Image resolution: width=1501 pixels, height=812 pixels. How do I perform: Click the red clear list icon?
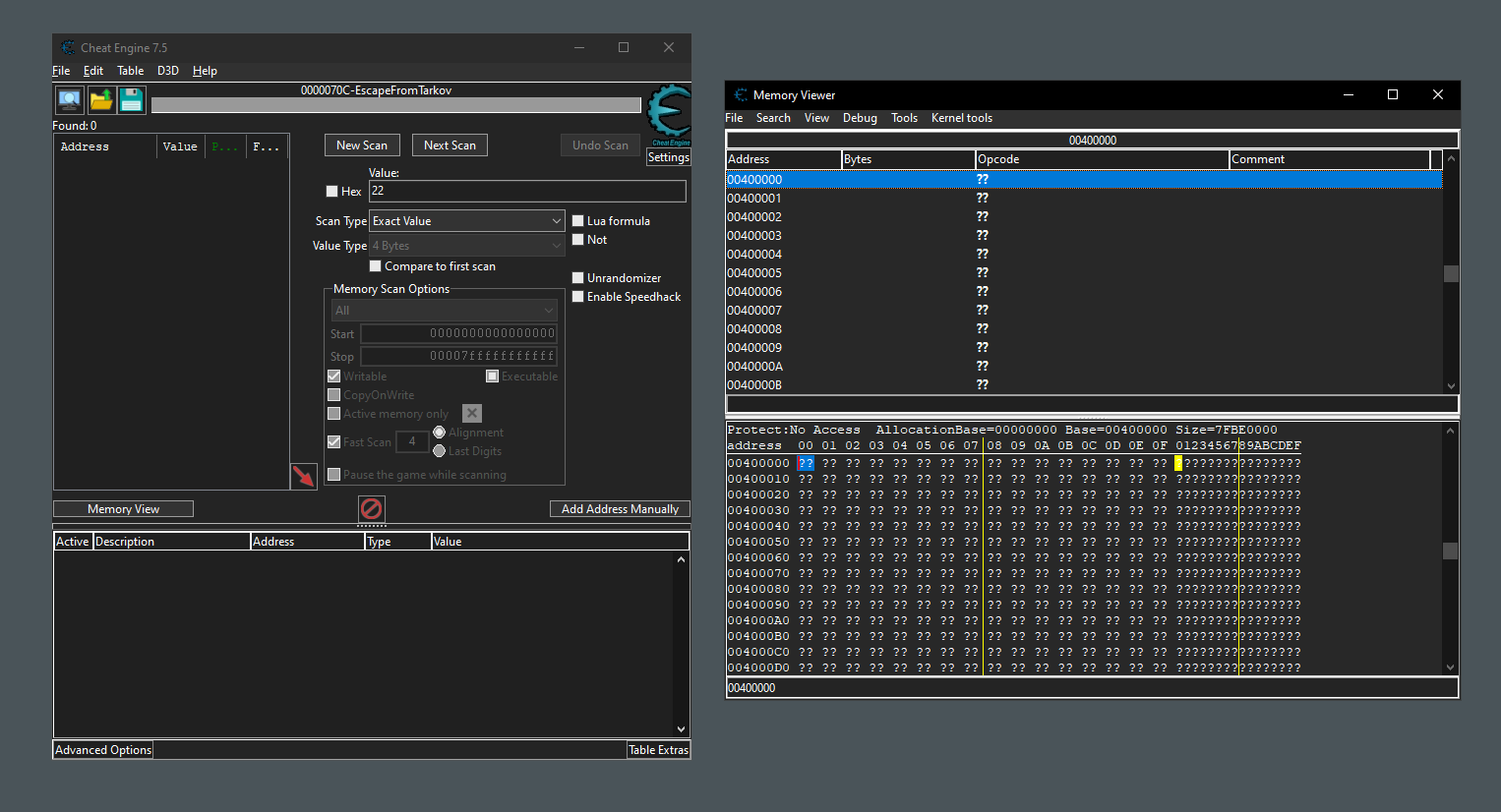point(371,508)
